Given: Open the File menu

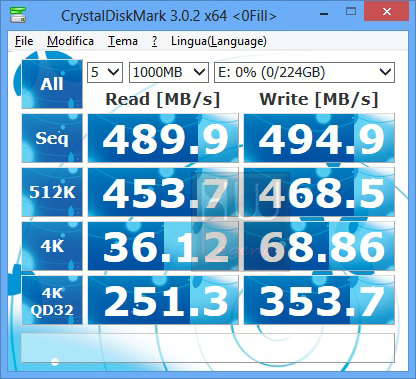Looking at the screenshot, I should click(24, 41).
